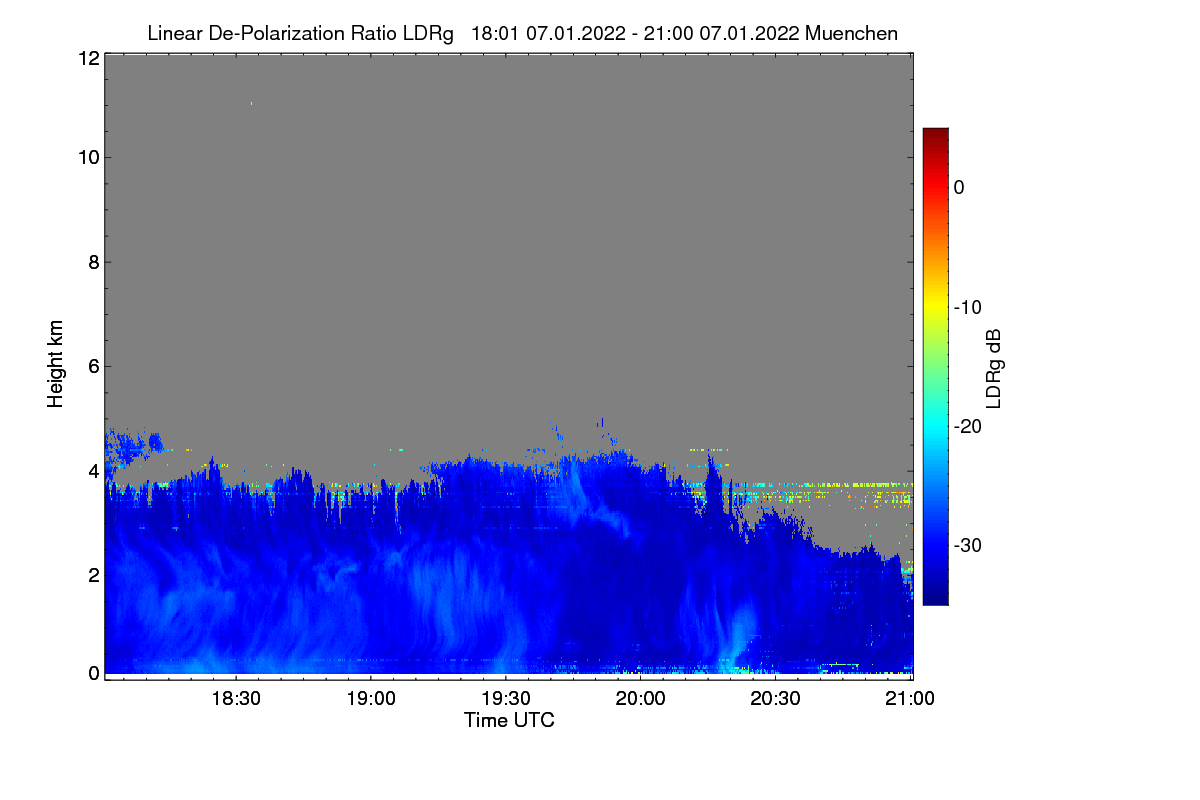Click the plot title 'Linear De-Polarization Ratio LDRg'
Image resolution: width=1200 pixels, height=800 pixels.
tap(300, 33)
